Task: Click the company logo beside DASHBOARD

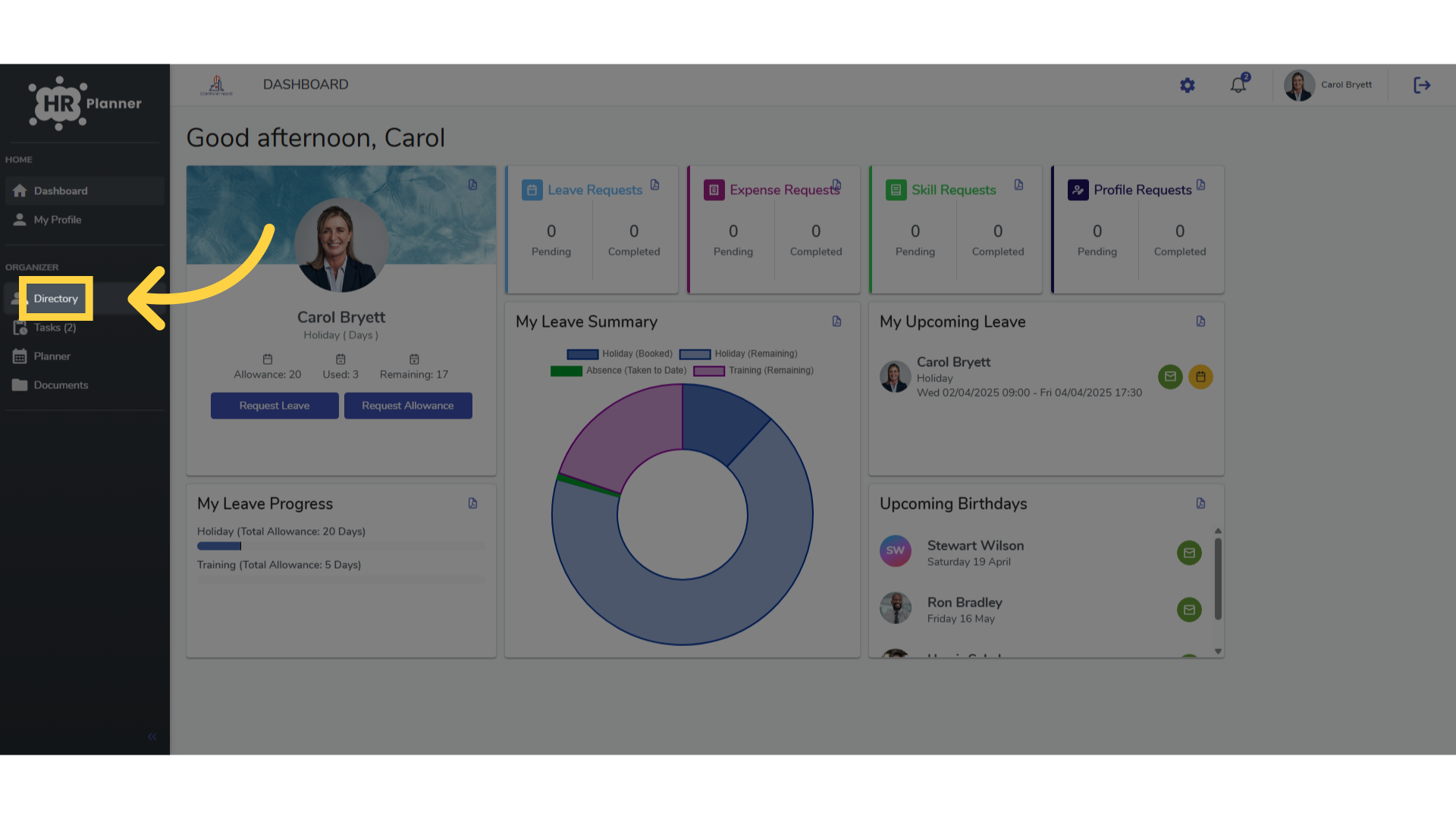Action: point(217,85)
